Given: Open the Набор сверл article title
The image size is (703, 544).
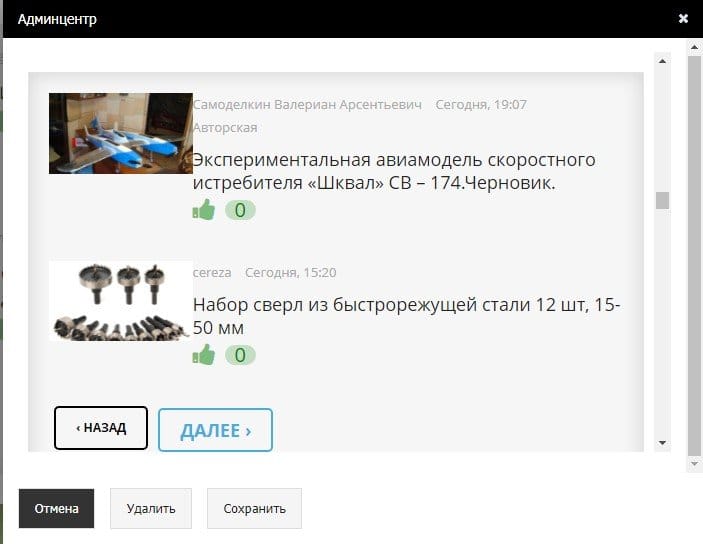Looking at the screenshot, I should (x=406, y=316).
